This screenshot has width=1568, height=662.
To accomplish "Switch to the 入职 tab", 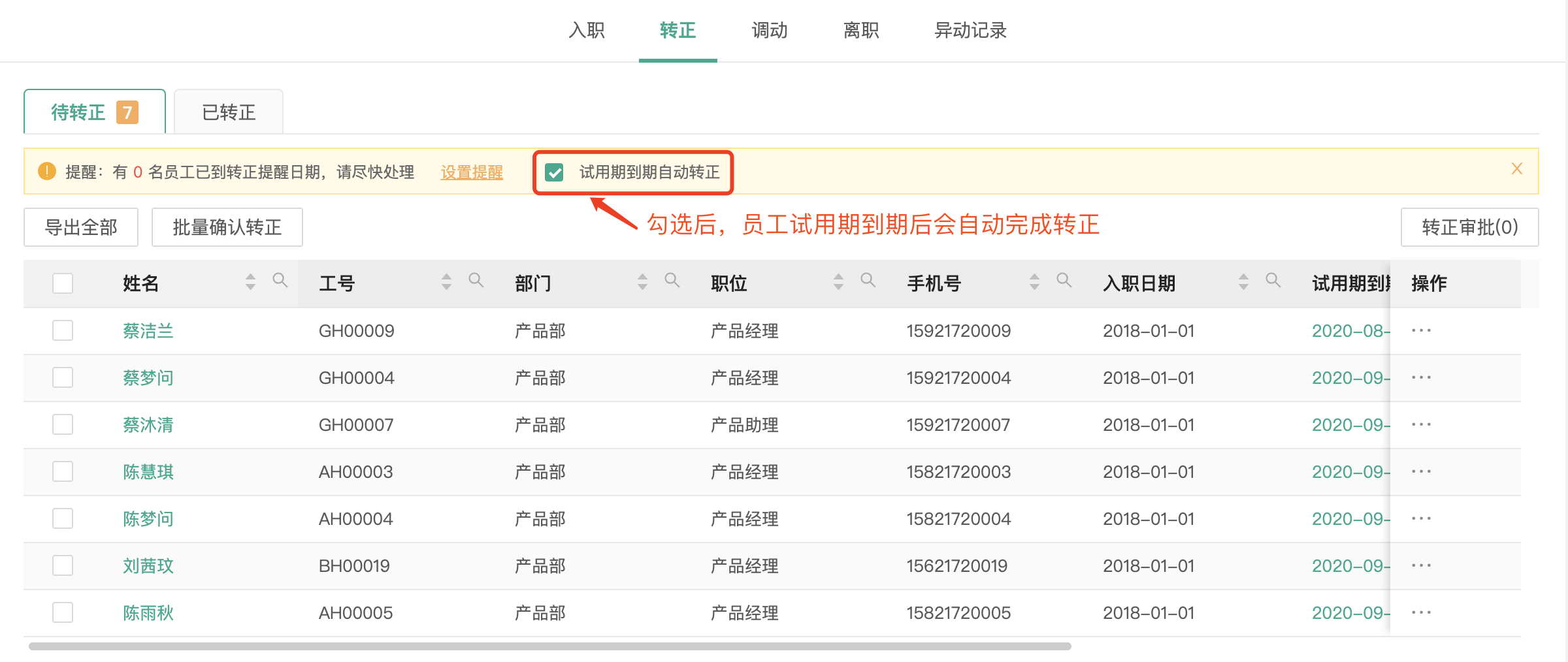I will point(587,30).
